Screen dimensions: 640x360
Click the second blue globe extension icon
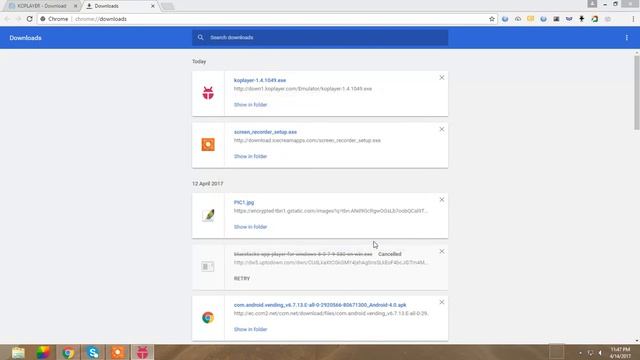point(543,19)
